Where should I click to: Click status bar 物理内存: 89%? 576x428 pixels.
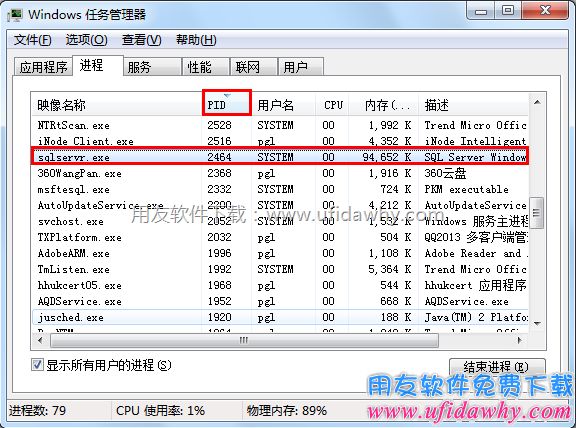coord(287,410)
